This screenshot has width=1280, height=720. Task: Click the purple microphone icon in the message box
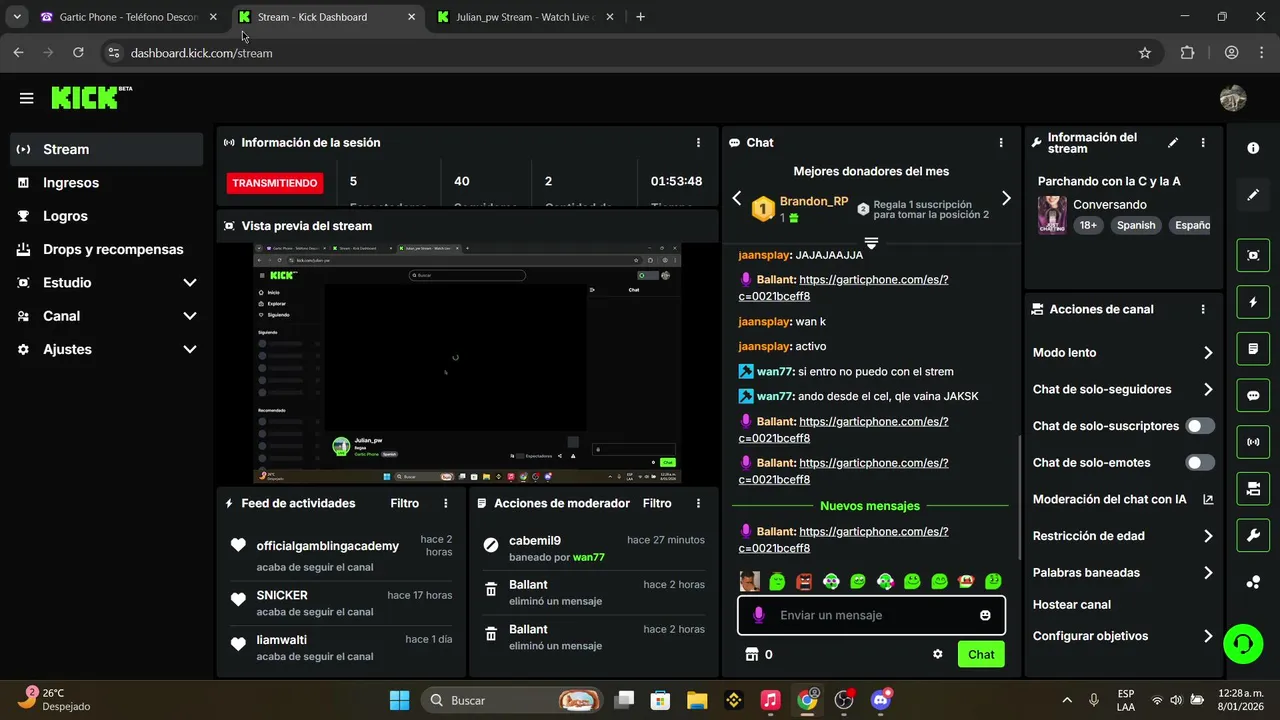758,615
